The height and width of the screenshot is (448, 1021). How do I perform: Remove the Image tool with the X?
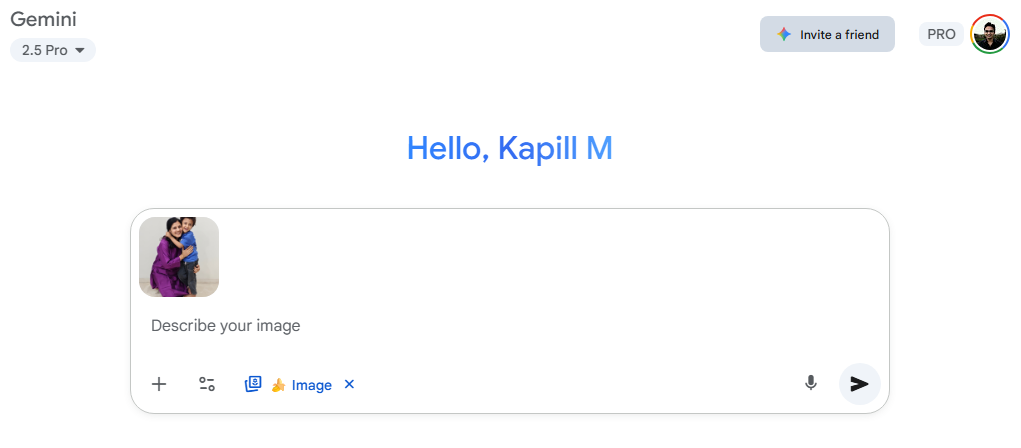coord(349,384)
